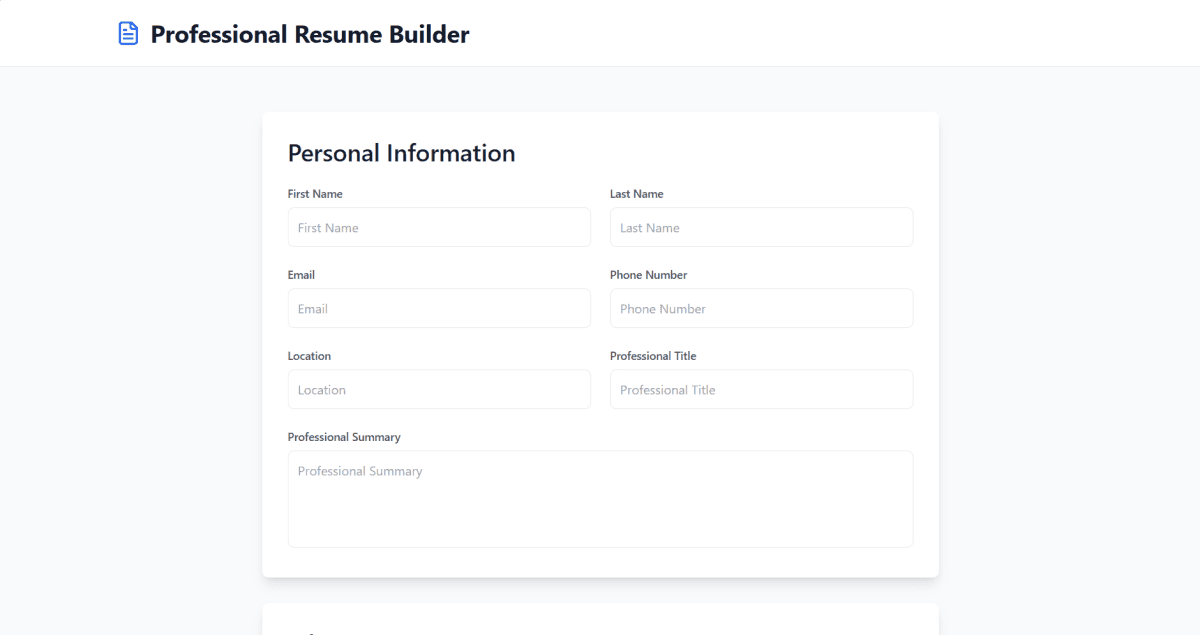The width and height of the screenshot is (1200, 635).
Task: Select the Professional Summary label
Action: tap(344, 437)
